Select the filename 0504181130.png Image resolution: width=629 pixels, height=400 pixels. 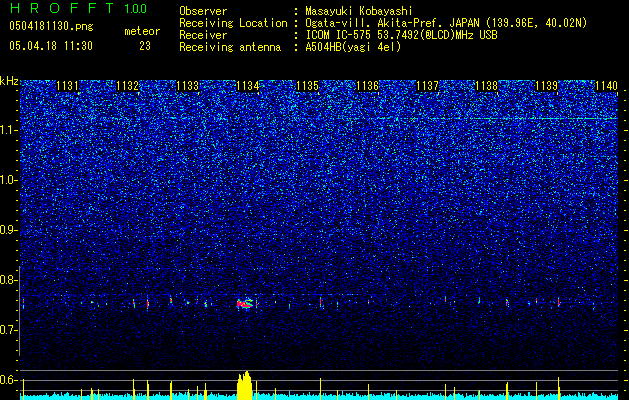(51, 27)
